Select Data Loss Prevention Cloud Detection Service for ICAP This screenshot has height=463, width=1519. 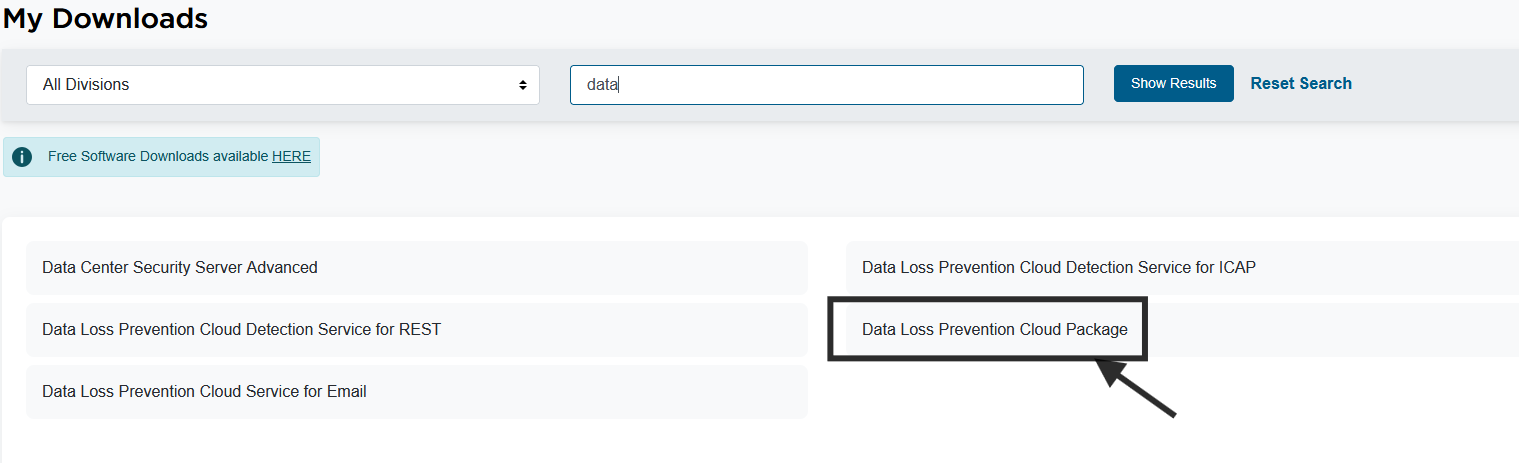pos(1058,267)
